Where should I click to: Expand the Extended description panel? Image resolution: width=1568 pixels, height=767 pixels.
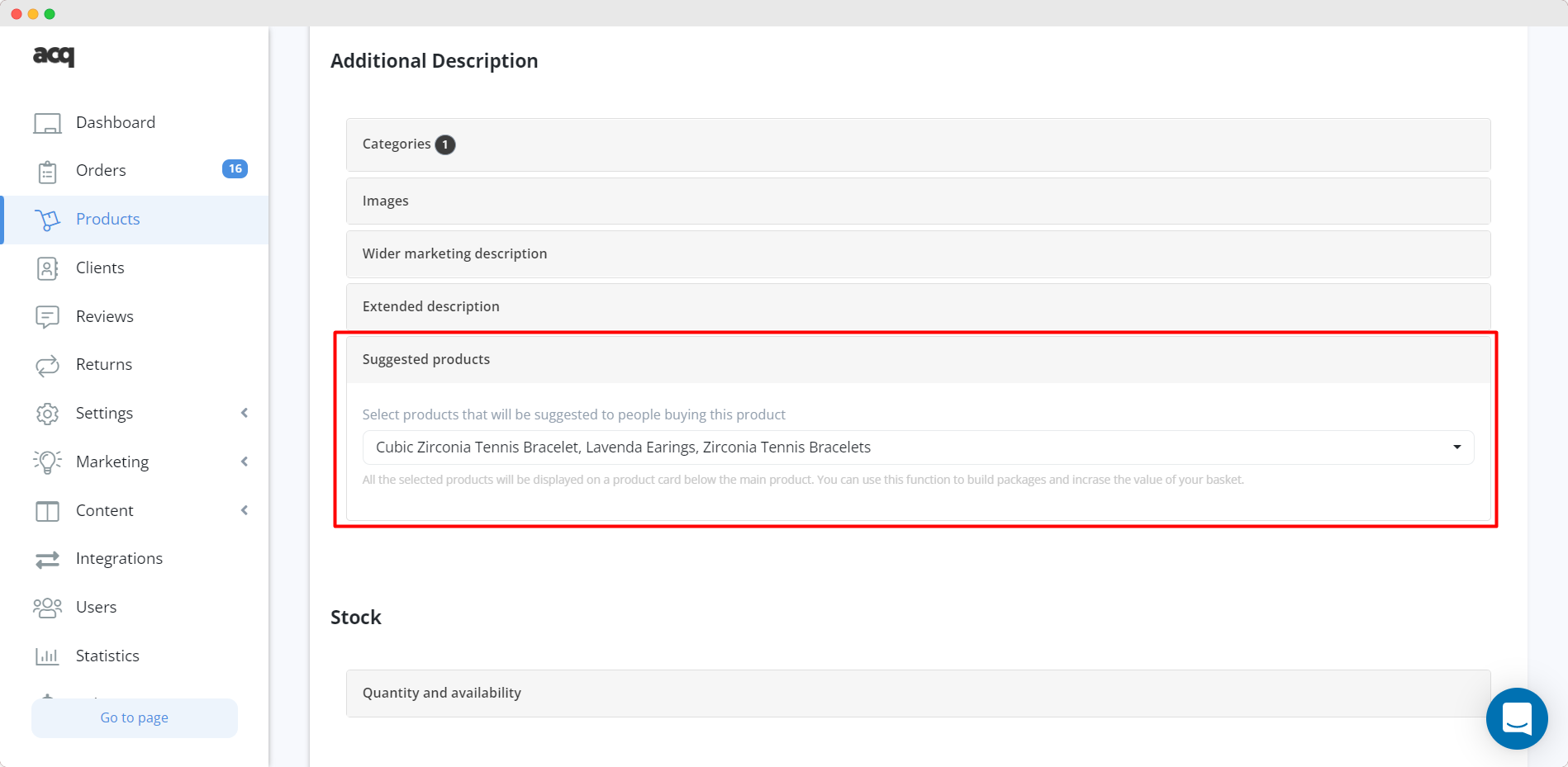pos(918,306)
